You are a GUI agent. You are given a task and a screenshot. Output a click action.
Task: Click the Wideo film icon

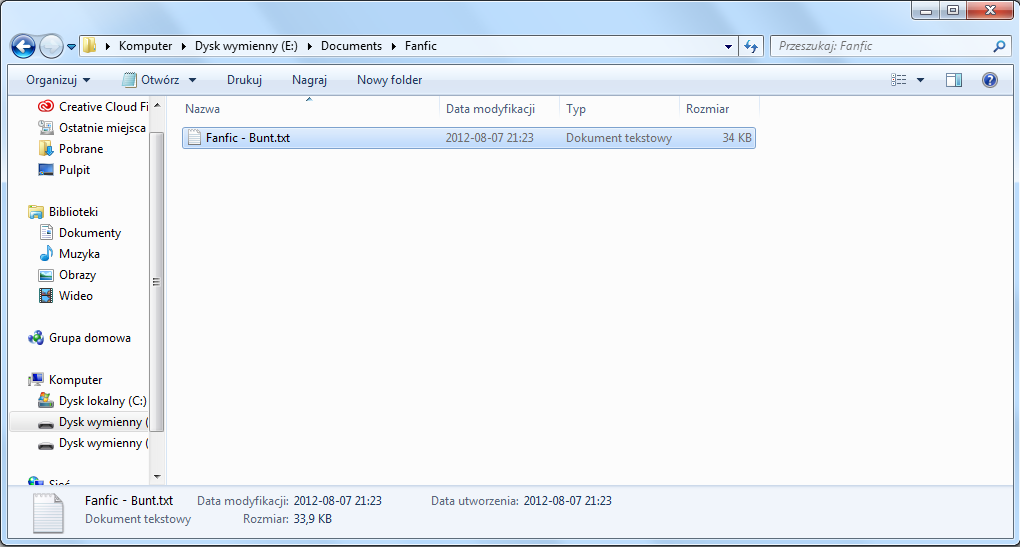tap(46, 296)
